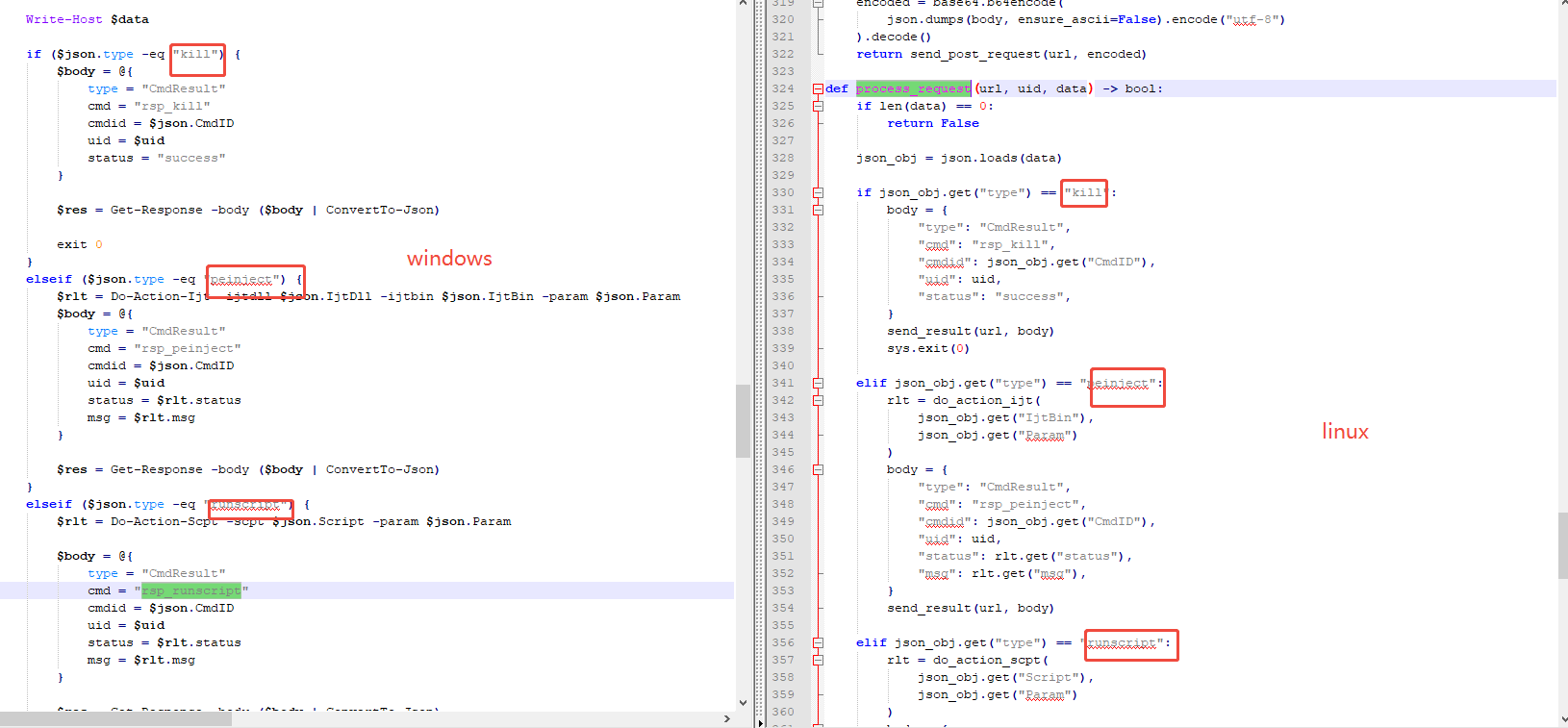This screenshot has height=728, width=1568.
Task: Click the right pane vertical scrollbar thumb
Action: point(1562,546)
